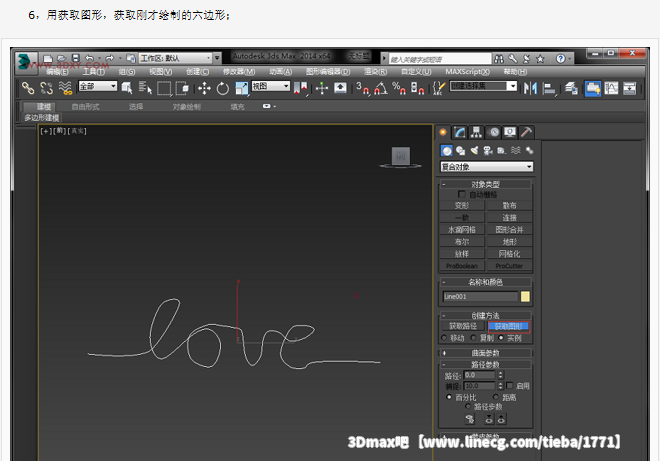This screenshot has height=461, width=660.
Task: Activate the Select Object arrow tool
Action: [x=126, y=88]
